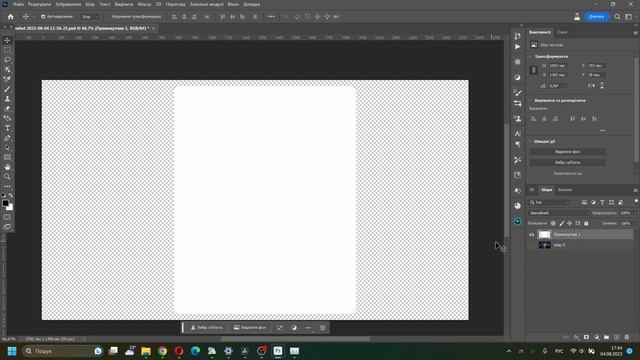Open the Зображення menu
The image size is (640, 360).
[x=68, y=4]
